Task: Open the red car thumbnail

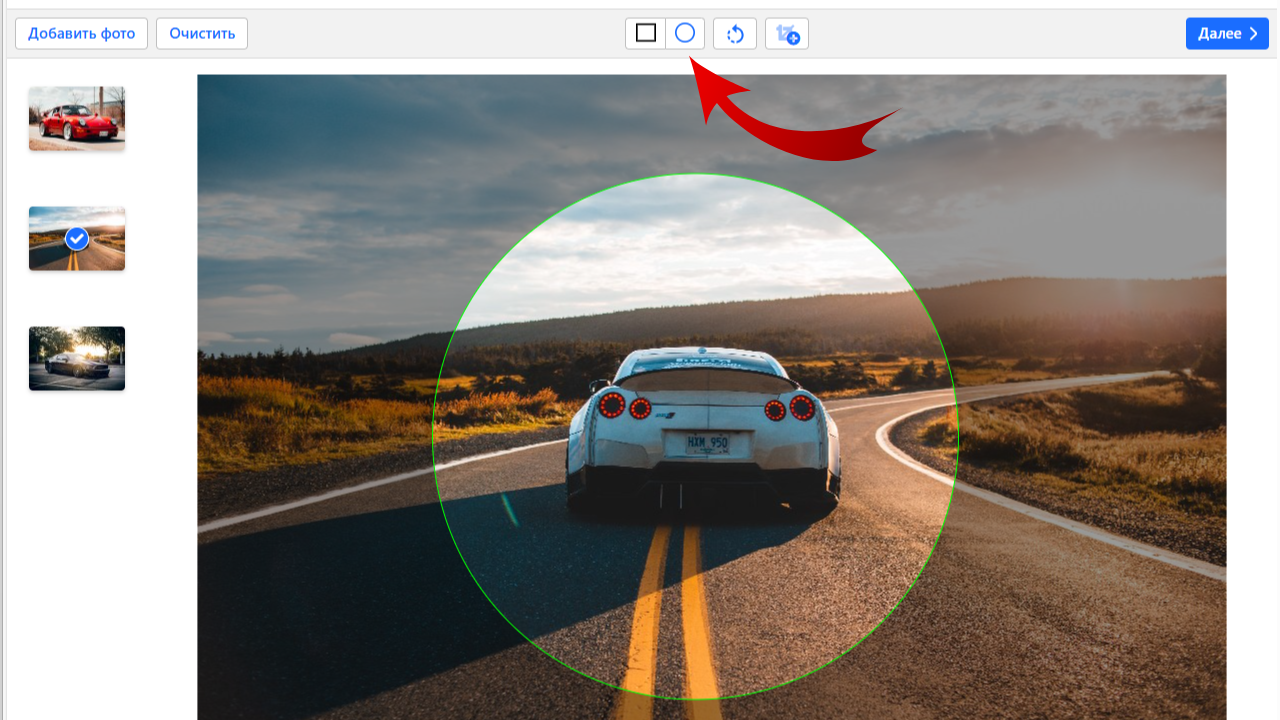Action: coord(77,118)
